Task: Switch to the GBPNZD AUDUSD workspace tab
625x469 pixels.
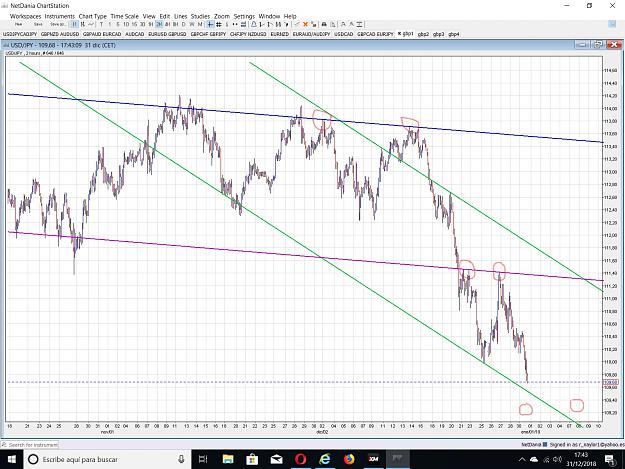Action: [x=60, y=34]
